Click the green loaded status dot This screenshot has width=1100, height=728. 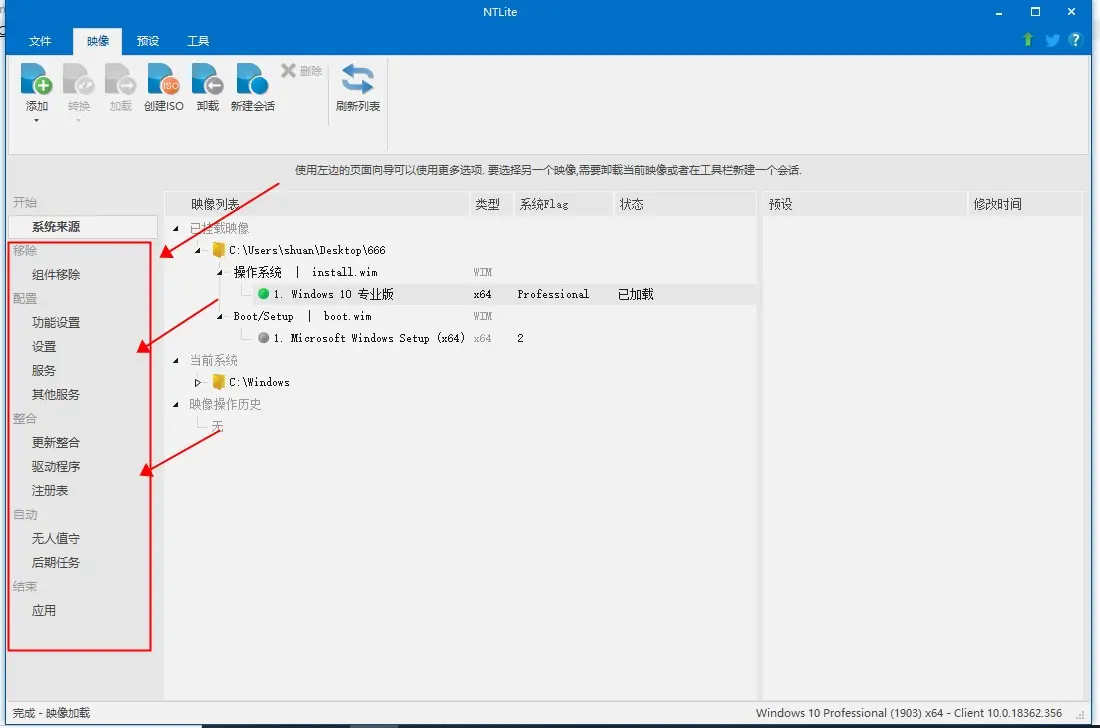click(x=264, y=294)
